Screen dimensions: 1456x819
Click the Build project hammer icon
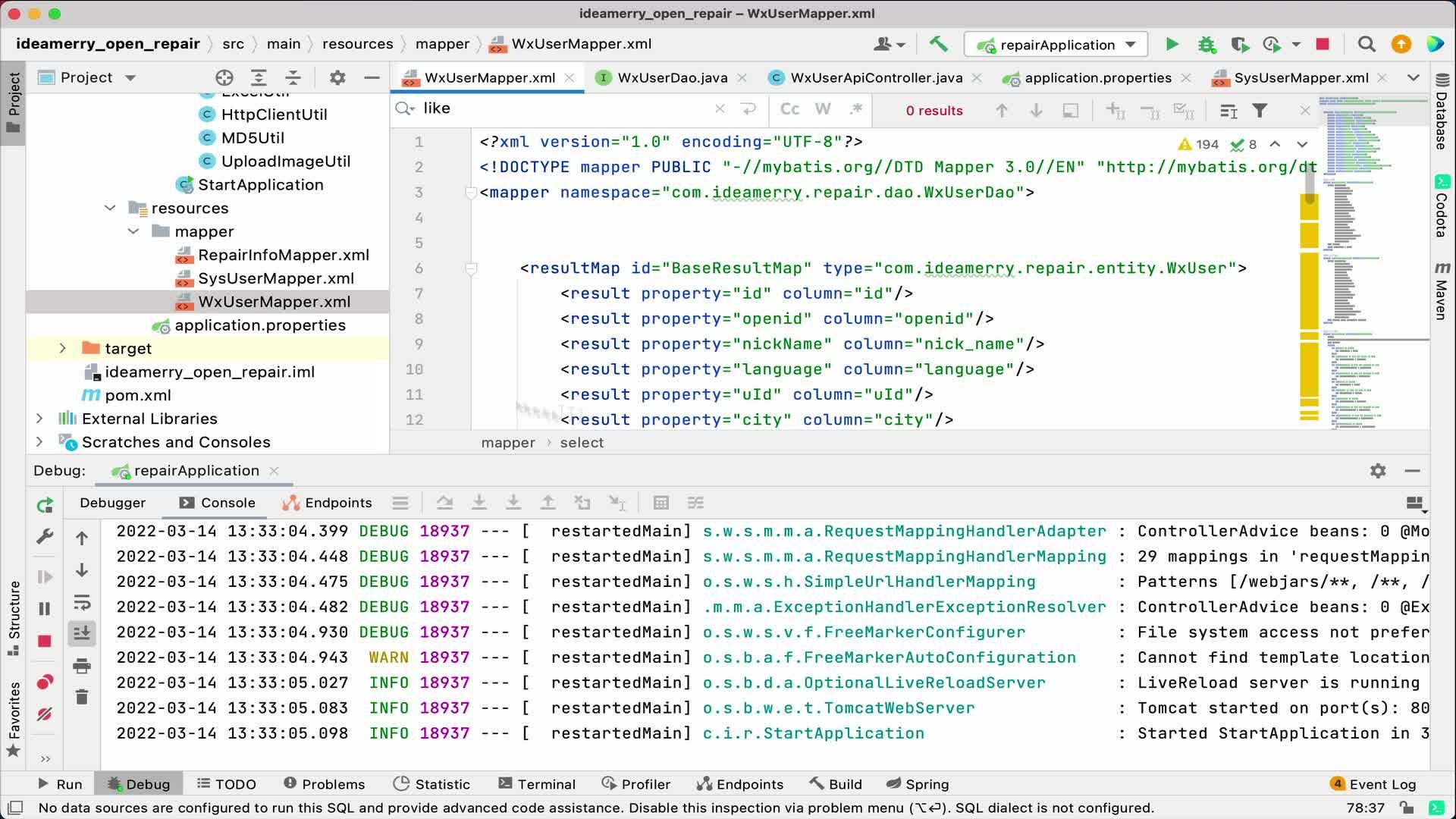(x=938, y=45)
